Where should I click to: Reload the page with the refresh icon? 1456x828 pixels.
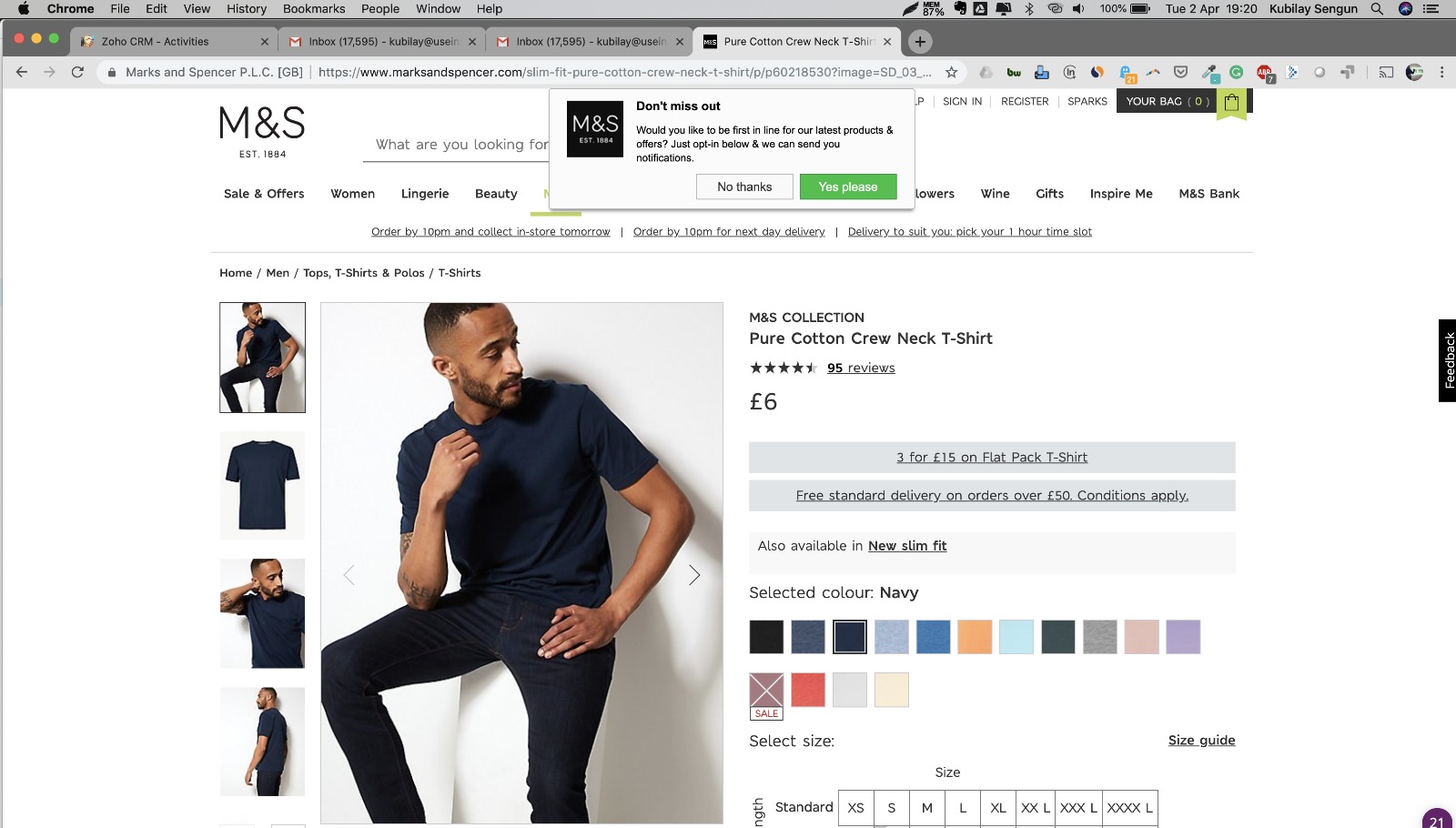click(x=78, y=72)
